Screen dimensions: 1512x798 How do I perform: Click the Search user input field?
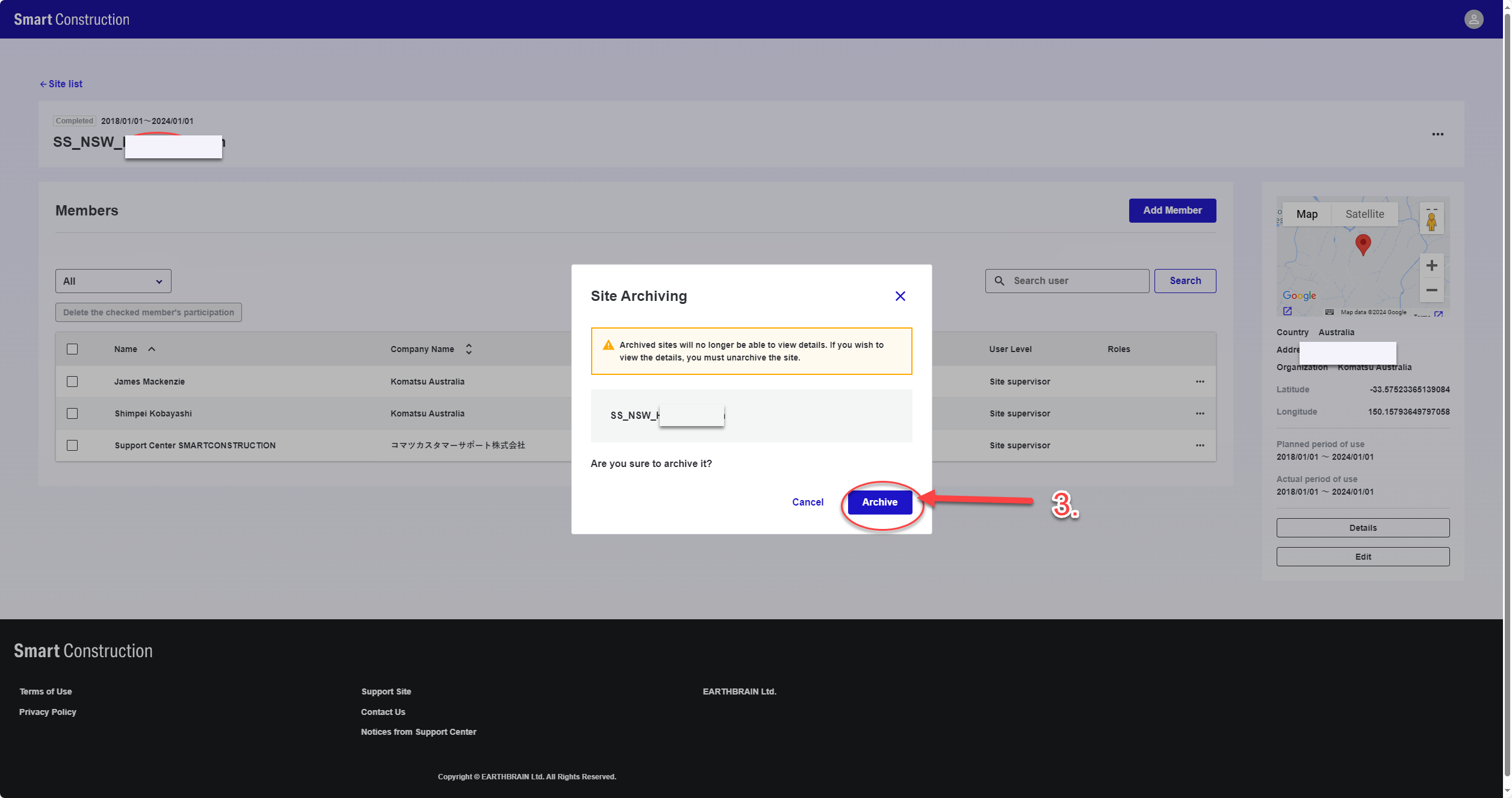click(x=1067, y=281)
